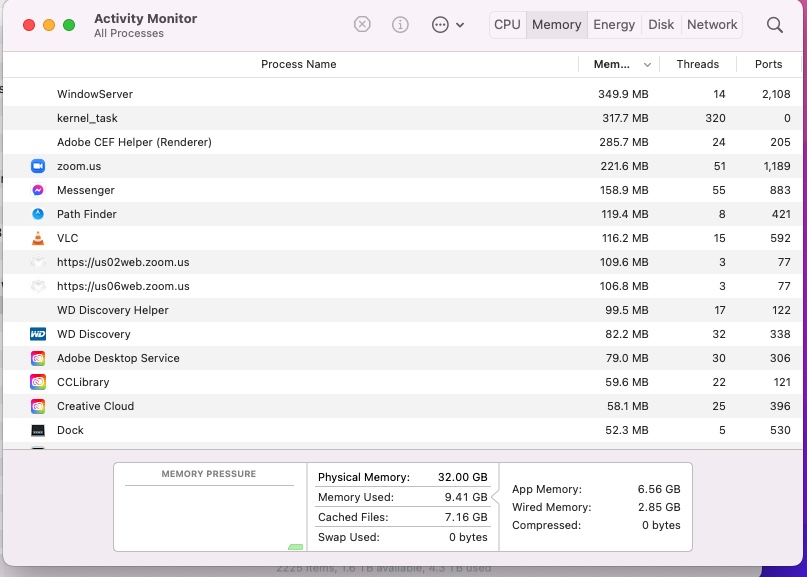Click the 349.9 MB memory value
The image size is (807, 577).
(x=623, y=94)
